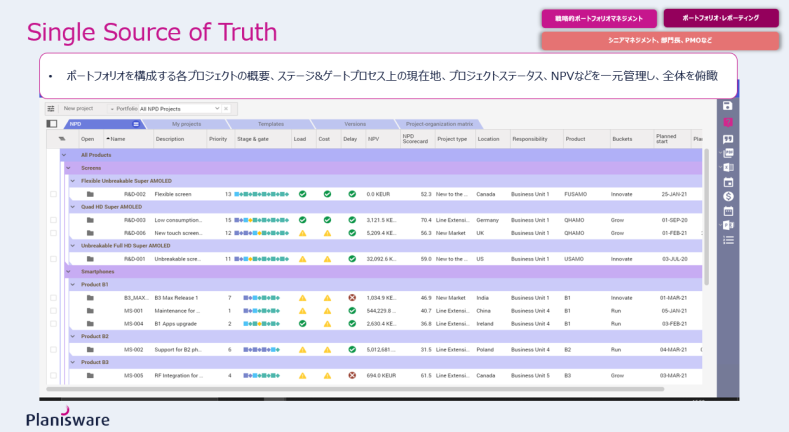789x432 pixels.
Task: Click the filter settings icon beside New project
Action: (51, 108)
